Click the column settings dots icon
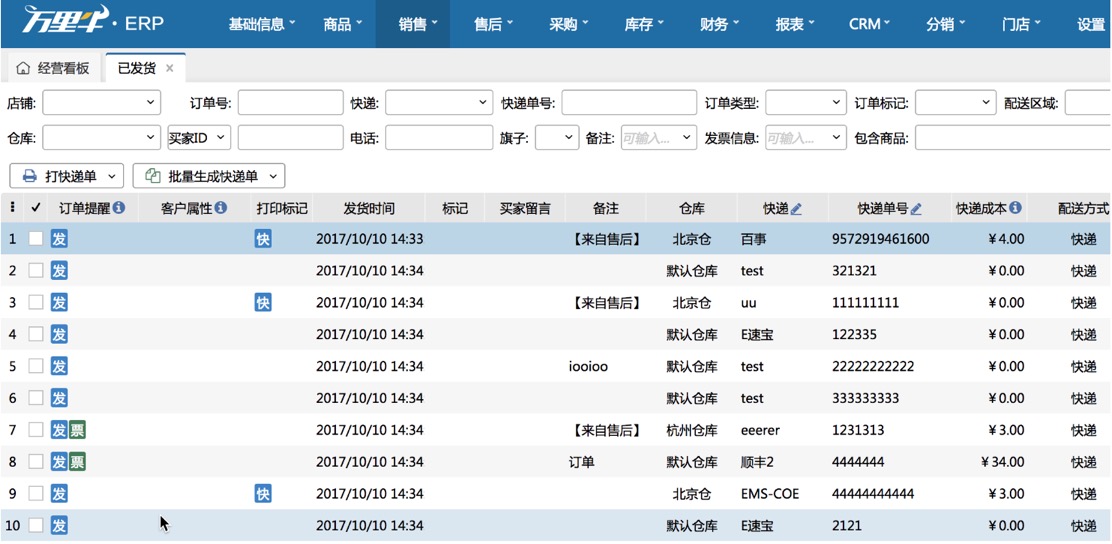 (12, 208)
